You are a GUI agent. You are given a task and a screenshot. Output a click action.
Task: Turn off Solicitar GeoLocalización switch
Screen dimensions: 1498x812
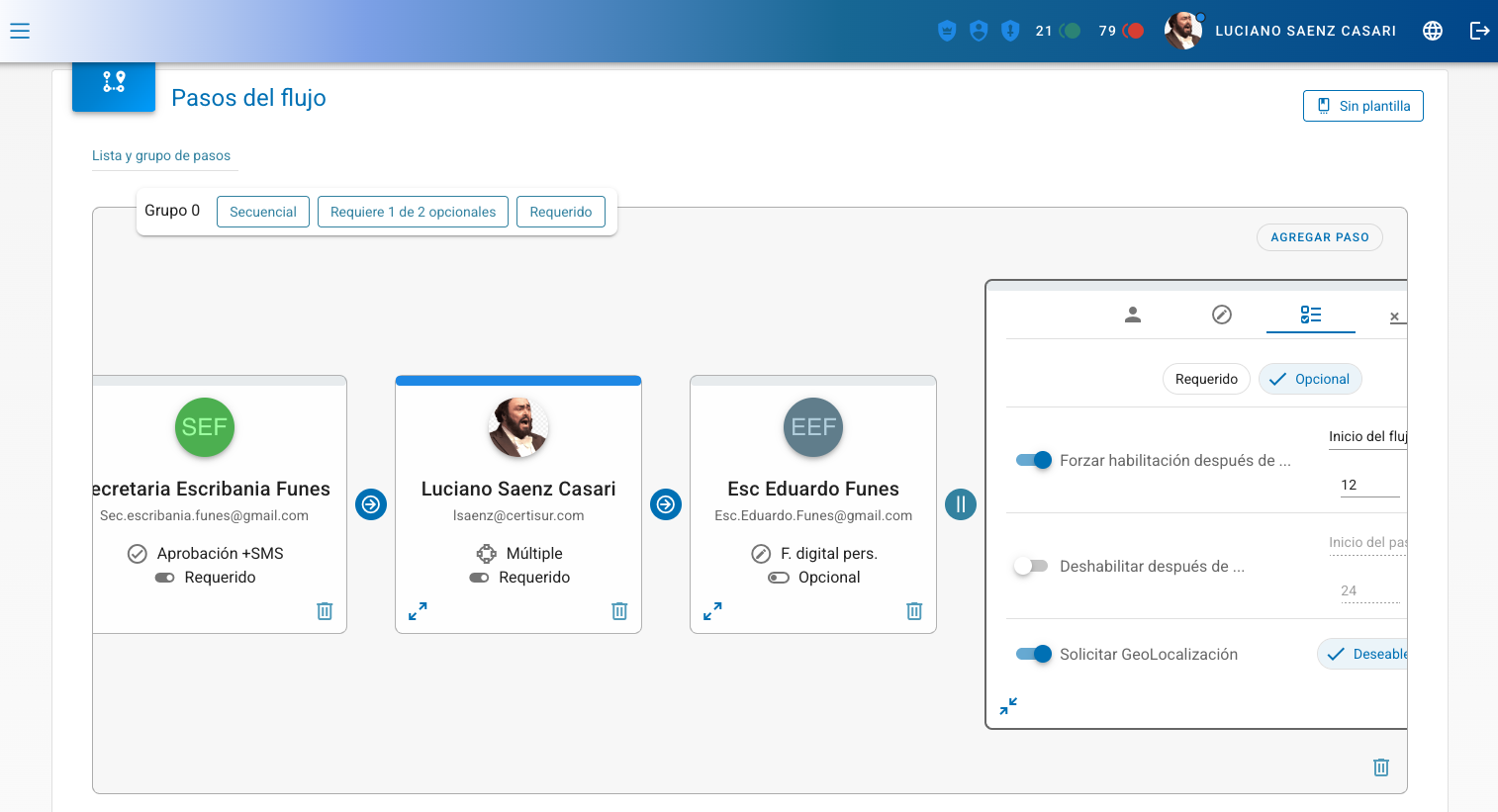pyautogui.click(x=1034, y=654)
